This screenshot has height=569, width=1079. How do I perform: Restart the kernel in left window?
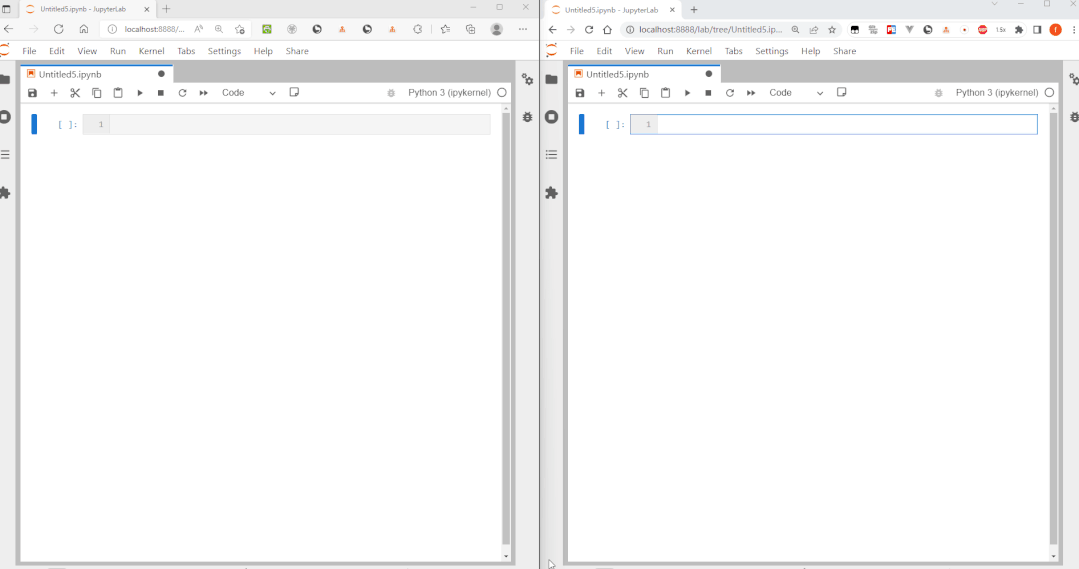pyautogui.click(x=182, y=93)
